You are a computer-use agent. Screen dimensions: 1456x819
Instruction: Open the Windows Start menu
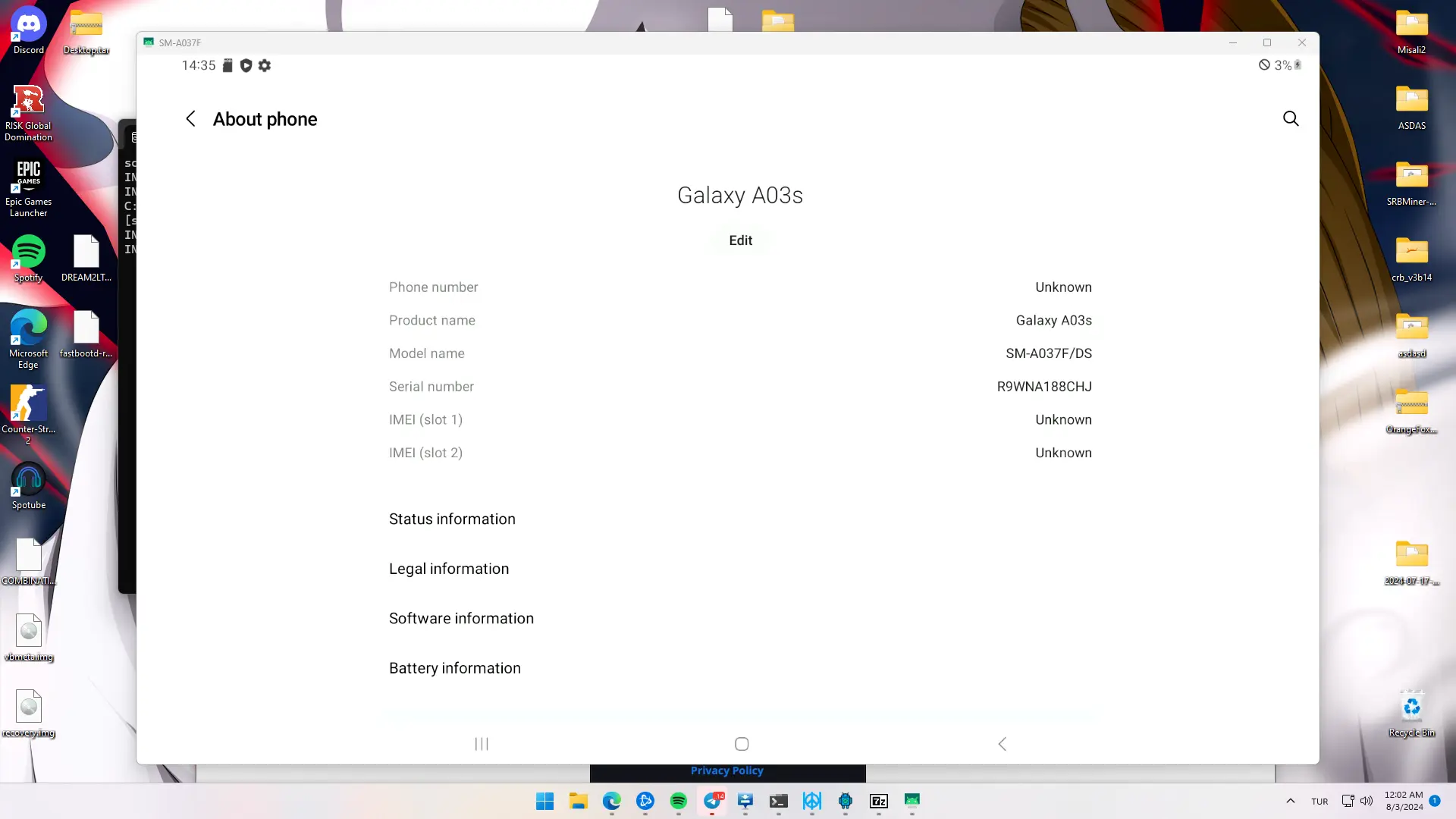pyautogui.click(x=544, y=801)
